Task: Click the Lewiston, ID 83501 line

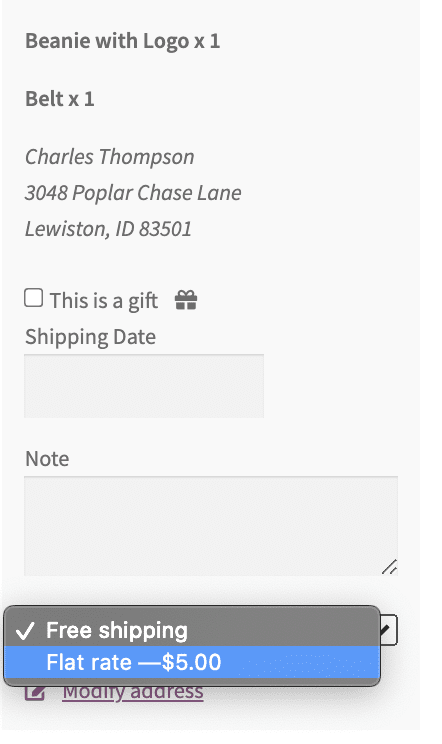Action: click(x=109, y=229)
